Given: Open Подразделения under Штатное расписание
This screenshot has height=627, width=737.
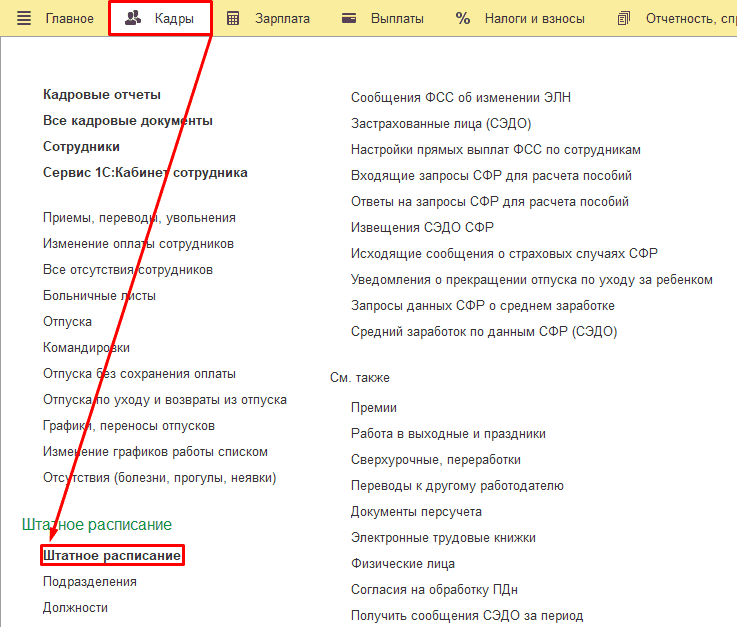Looking at the screenshot, I should [90, 581].
